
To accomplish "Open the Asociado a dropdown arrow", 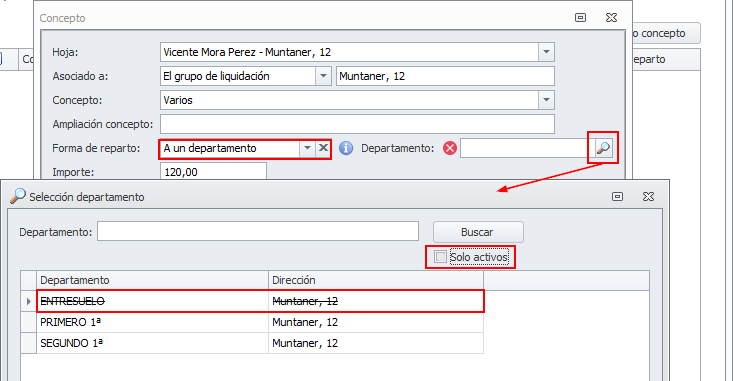I will click(323, 76).
